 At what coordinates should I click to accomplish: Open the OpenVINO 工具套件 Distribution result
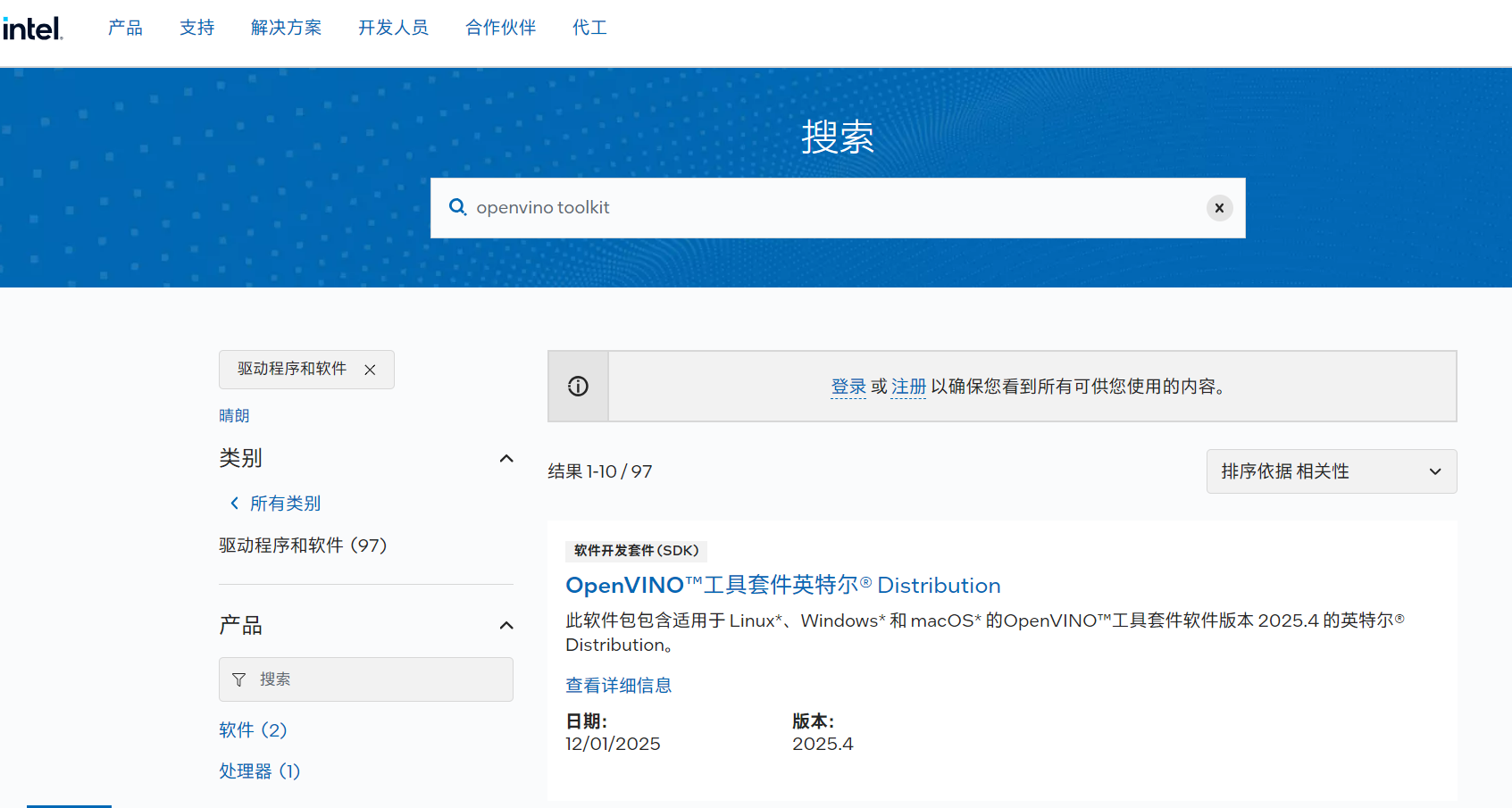[x=783, y=586]
